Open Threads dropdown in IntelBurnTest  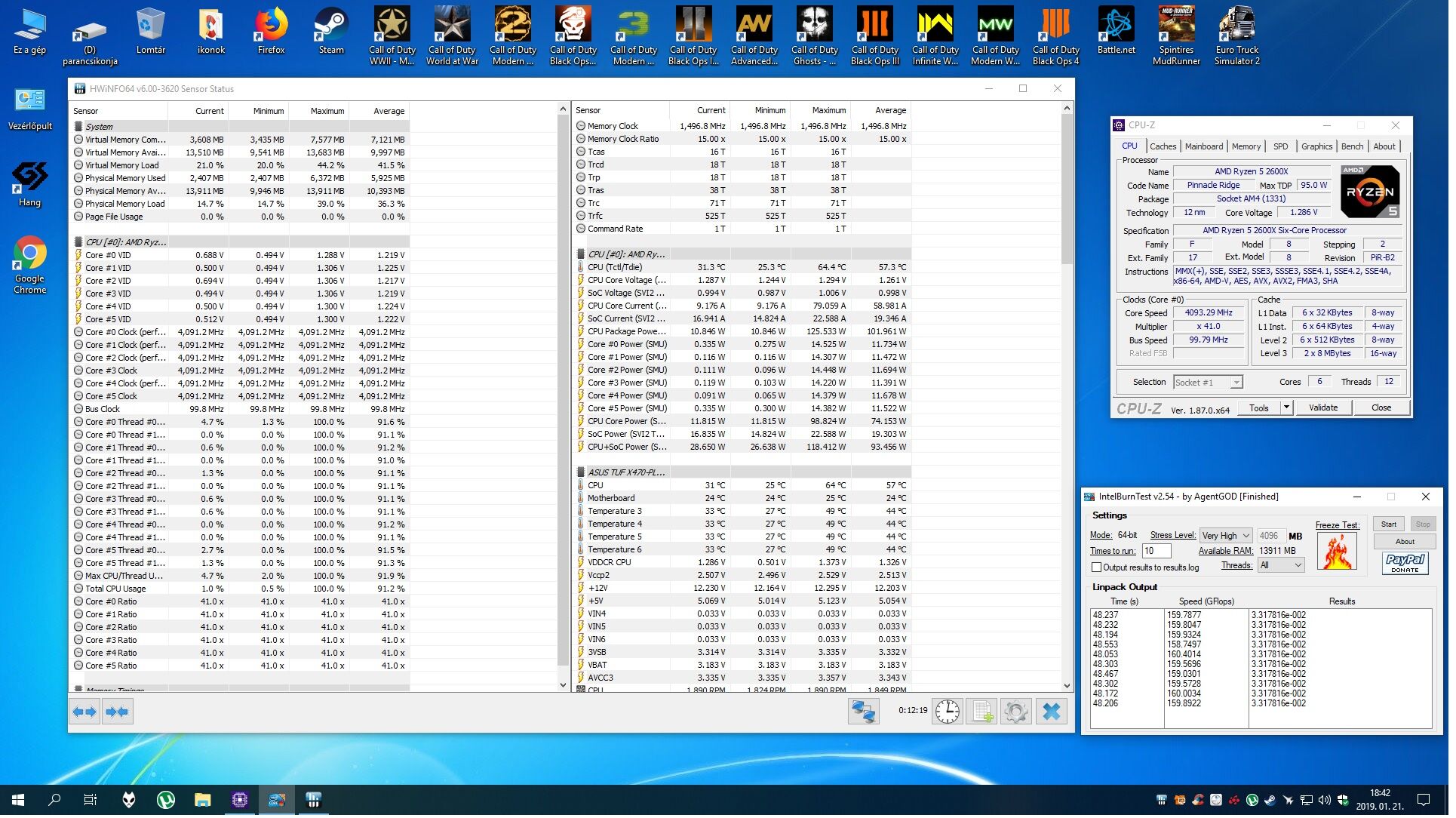click(x=1289, y=568)
